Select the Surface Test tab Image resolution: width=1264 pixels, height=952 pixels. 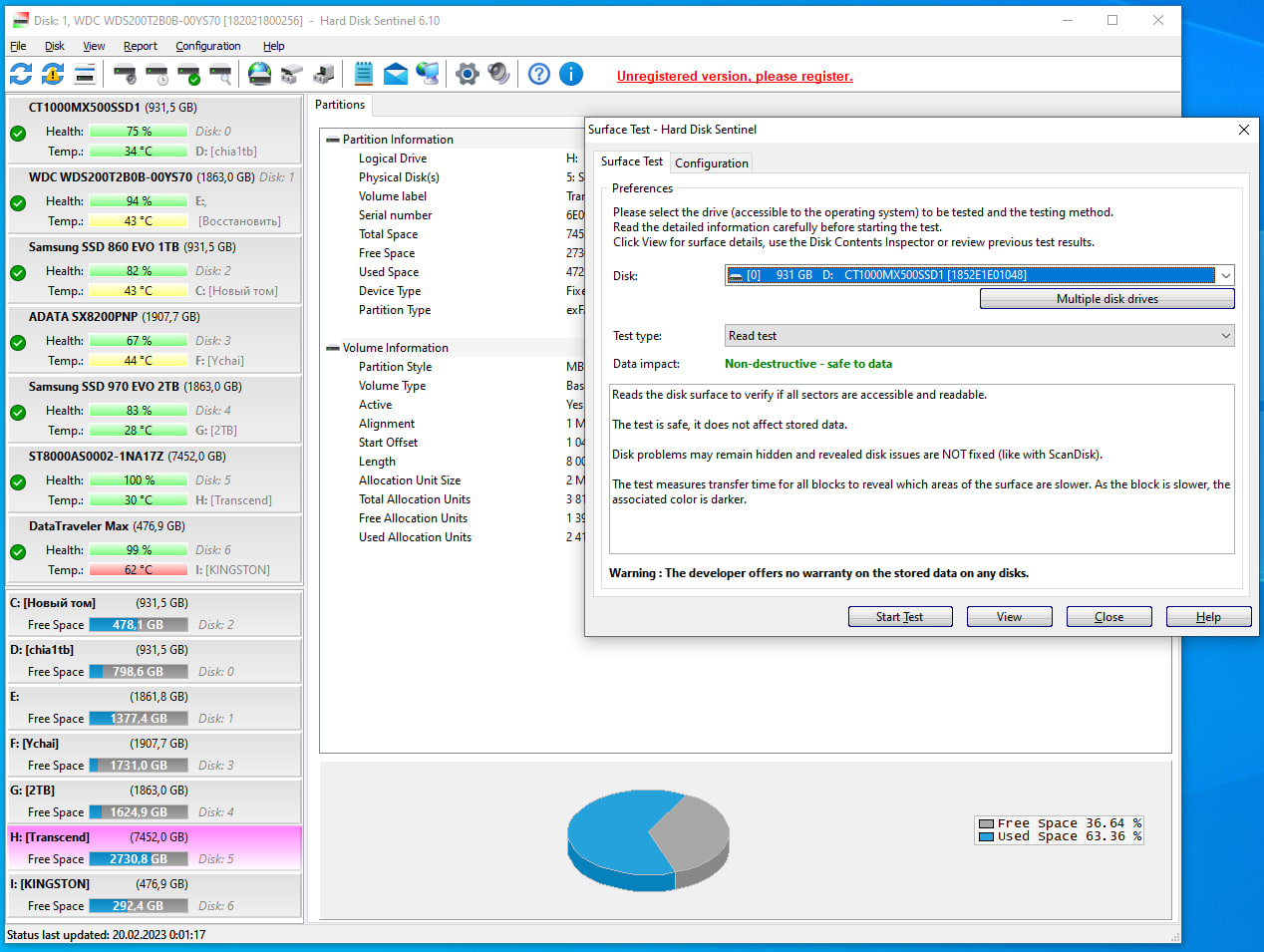click(x=632, y=161)
